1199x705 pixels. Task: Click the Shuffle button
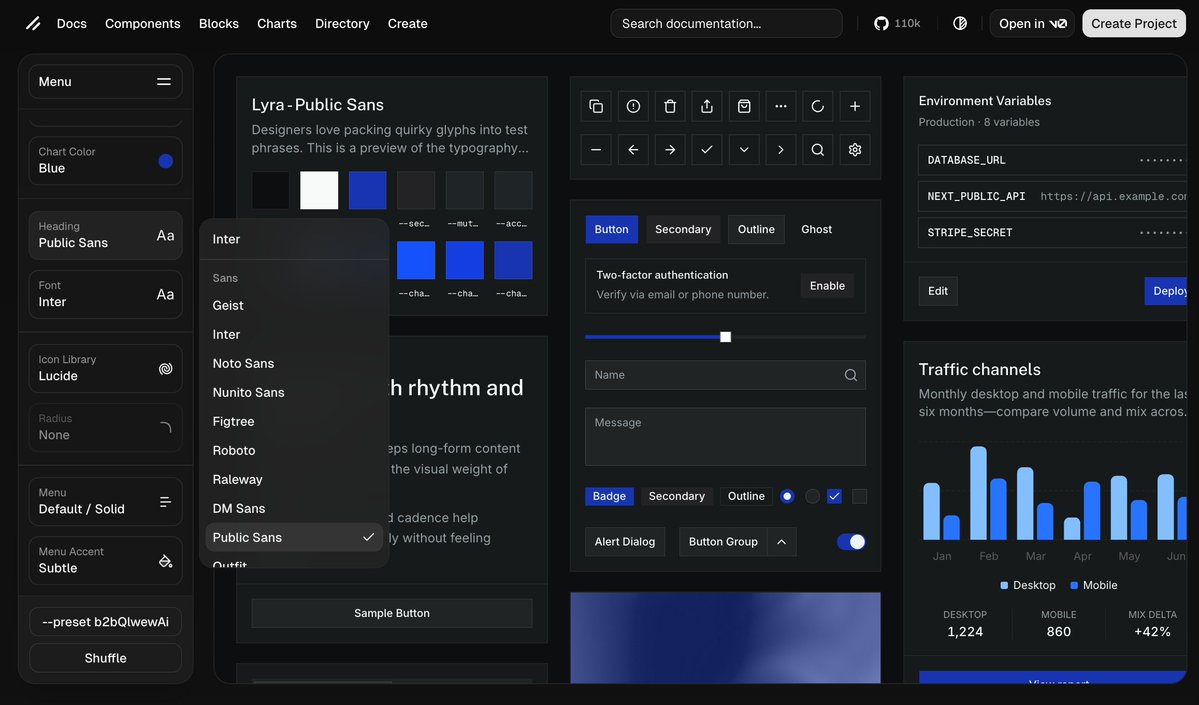(x=106, y=658)
